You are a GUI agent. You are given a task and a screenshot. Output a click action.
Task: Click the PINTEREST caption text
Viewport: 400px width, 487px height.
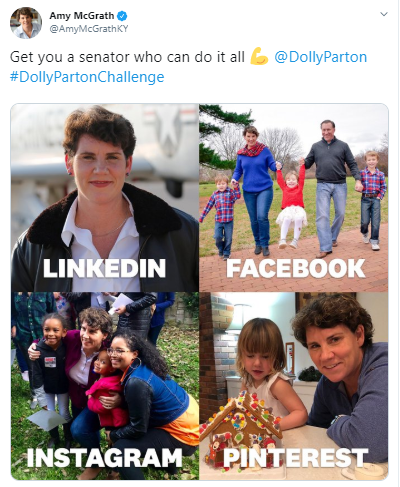(x=296, y=458)
